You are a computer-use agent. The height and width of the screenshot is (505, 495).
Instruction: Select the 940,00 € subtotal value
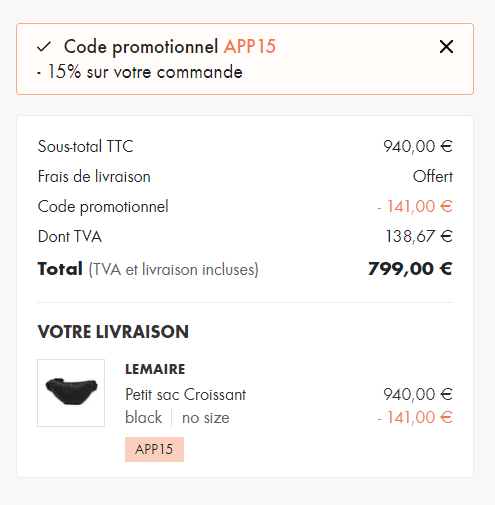[x=418, y=146]
